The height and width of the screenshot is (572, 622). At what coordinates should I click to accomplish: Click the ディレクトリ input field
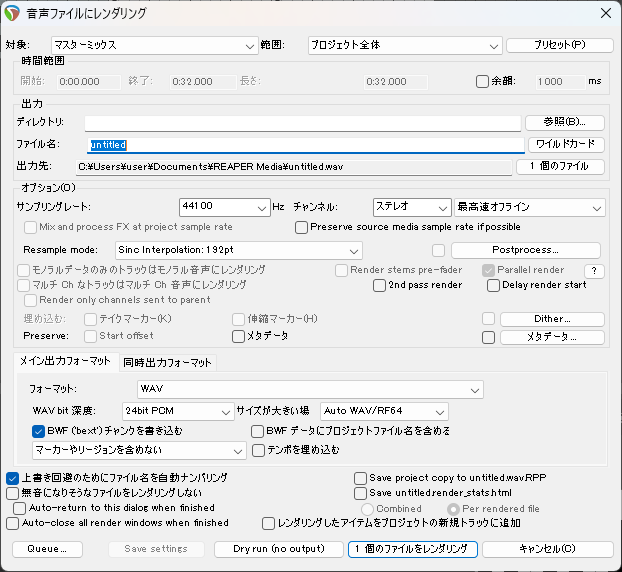pyautogui.click(x=302, y=122)
